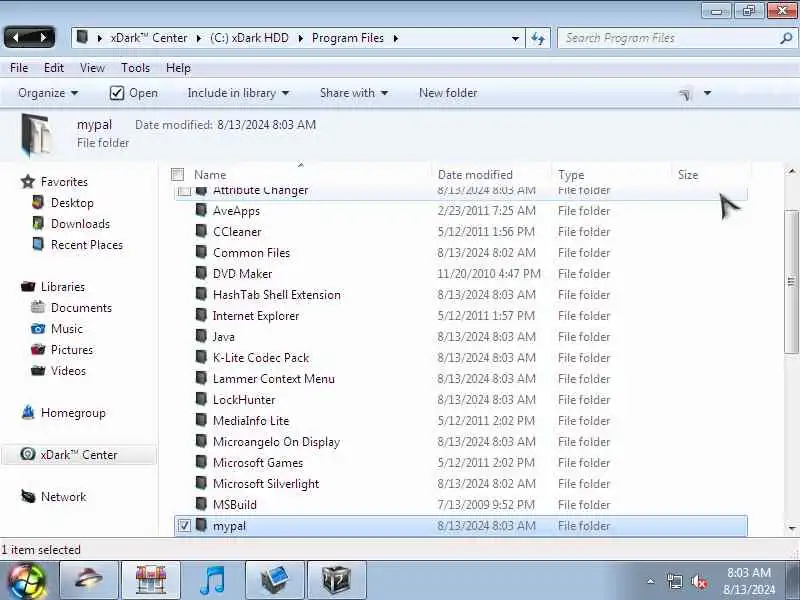This screenshot has height=600, width=800.
Task: Open the Tools menu
Action: point(135,67)
